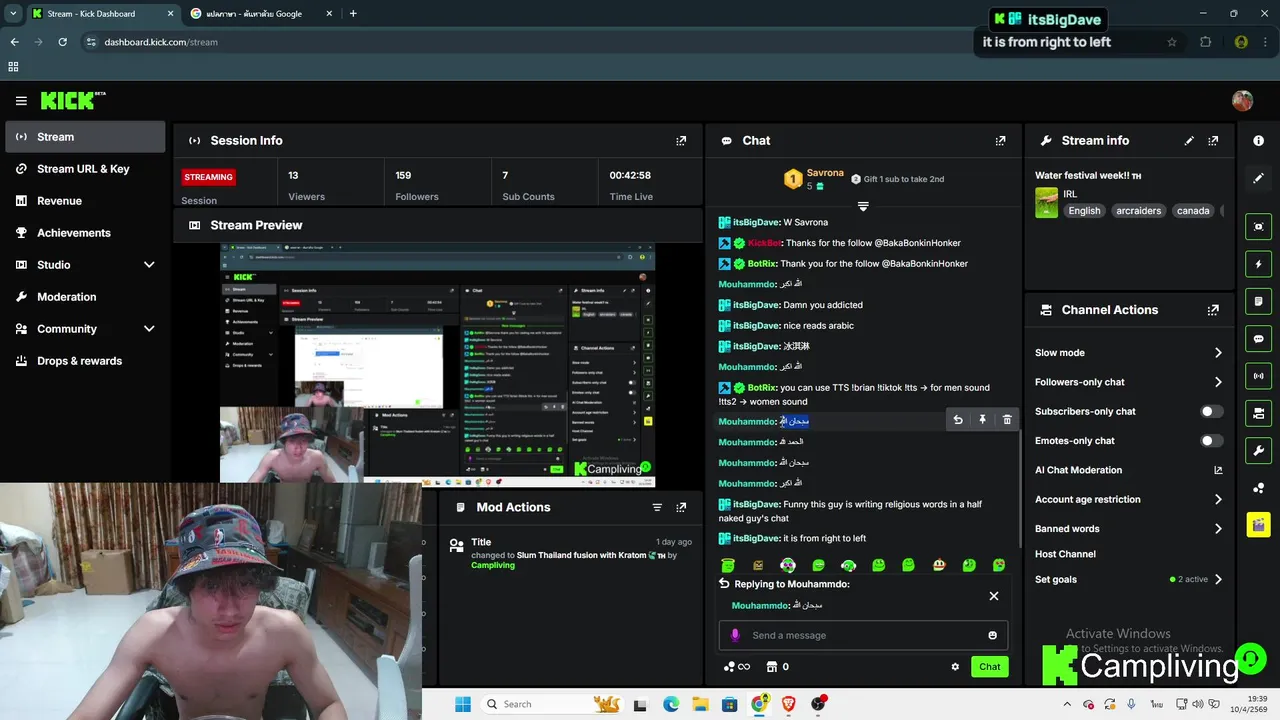This screenshot has height=720, width=1280.
Task: Toggle the wrench Stream info widget icon in the right sidebar
Action: pos(1259,450)
